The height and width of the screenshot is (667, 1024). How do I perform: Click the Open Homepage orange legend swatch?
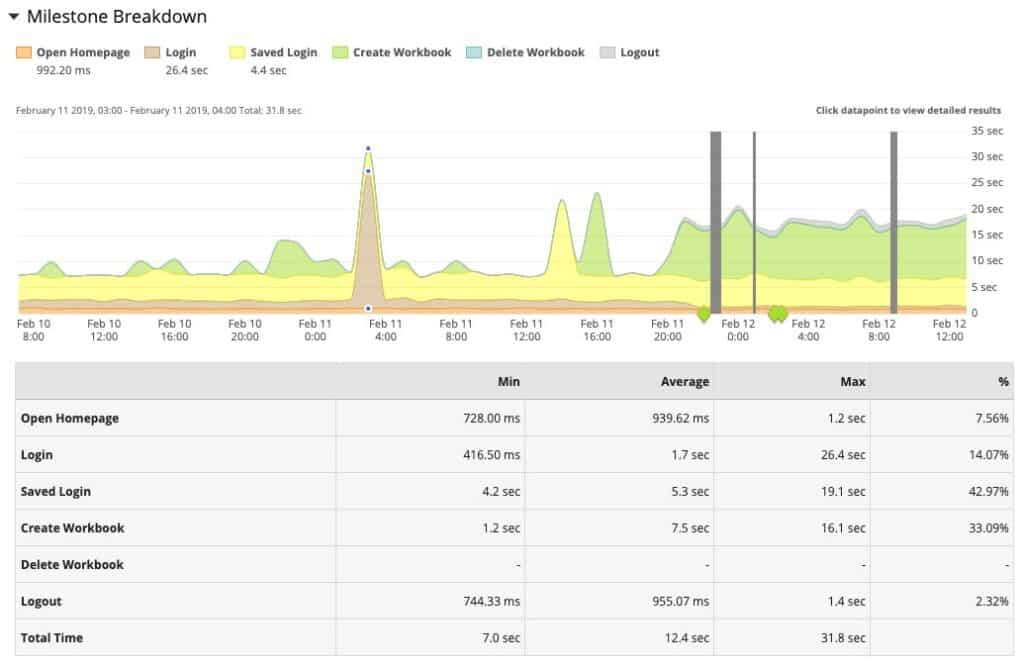[x=24, y=52]
